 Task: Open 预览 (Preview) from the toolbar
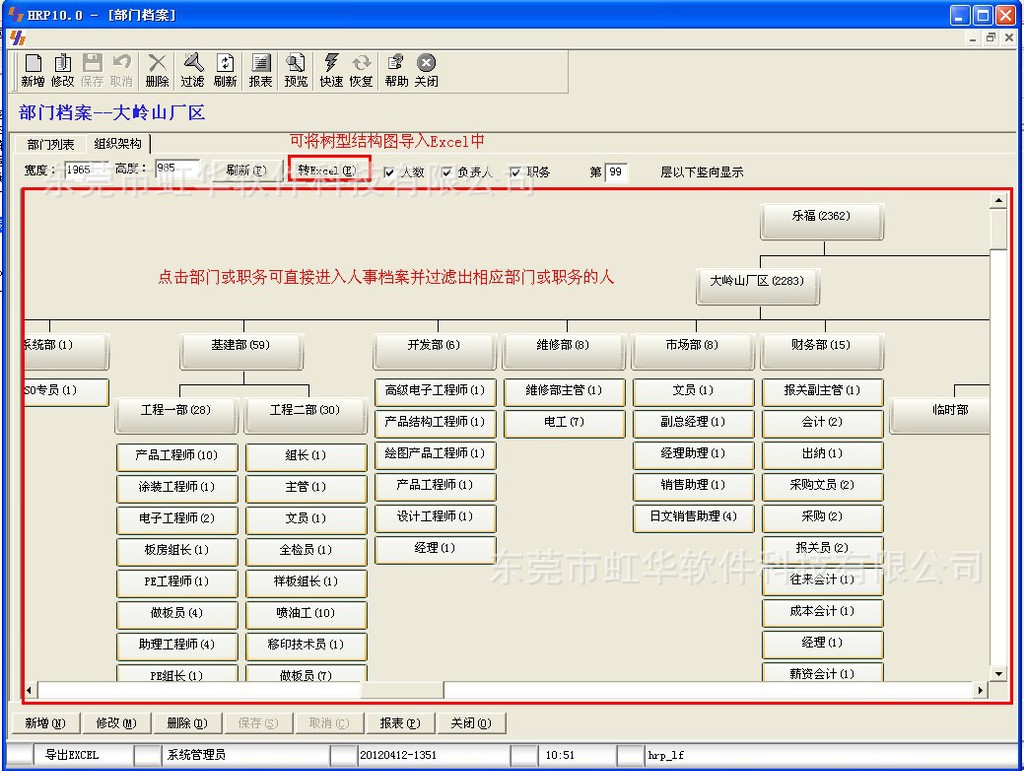[296, 69]
